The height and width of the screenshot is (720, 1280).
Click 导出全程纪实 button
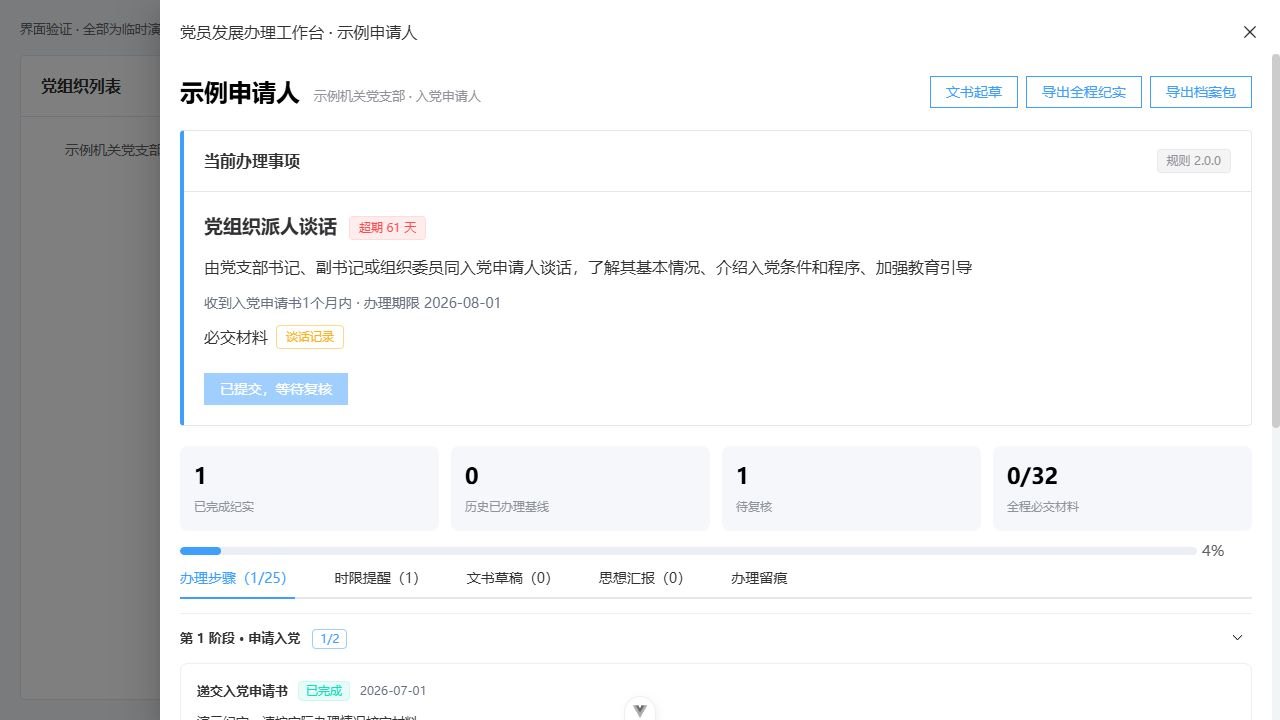click(1084, 92)
